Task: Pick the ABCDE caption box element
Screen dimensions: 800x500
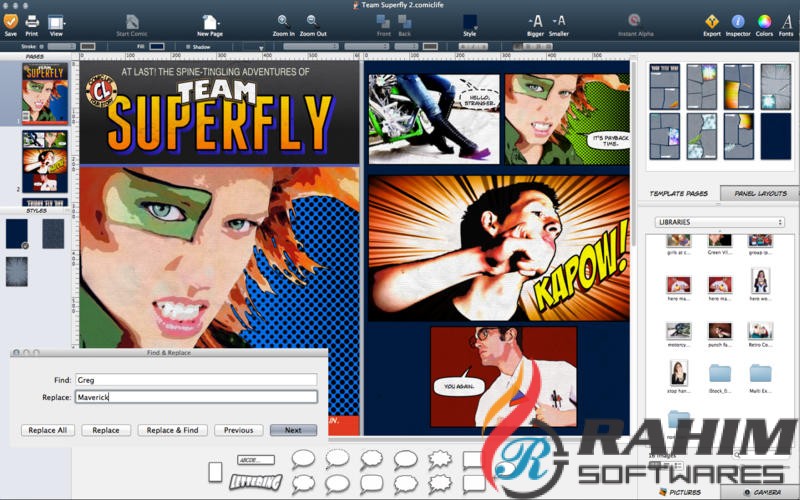Action: tap(256, 460)
